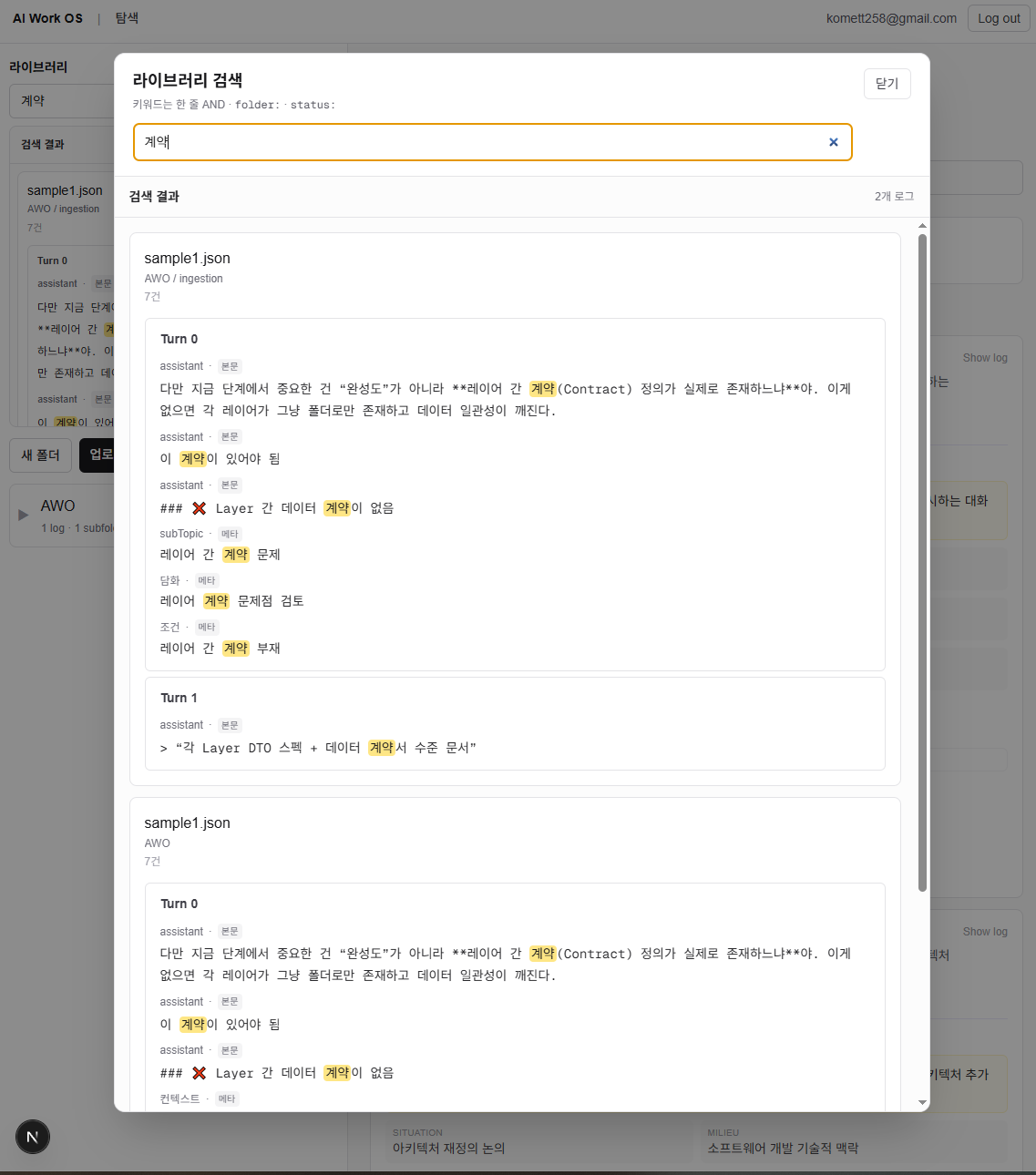
Task: Click the scrollbar down arrow in results
Action: [x=922, y=1102]
